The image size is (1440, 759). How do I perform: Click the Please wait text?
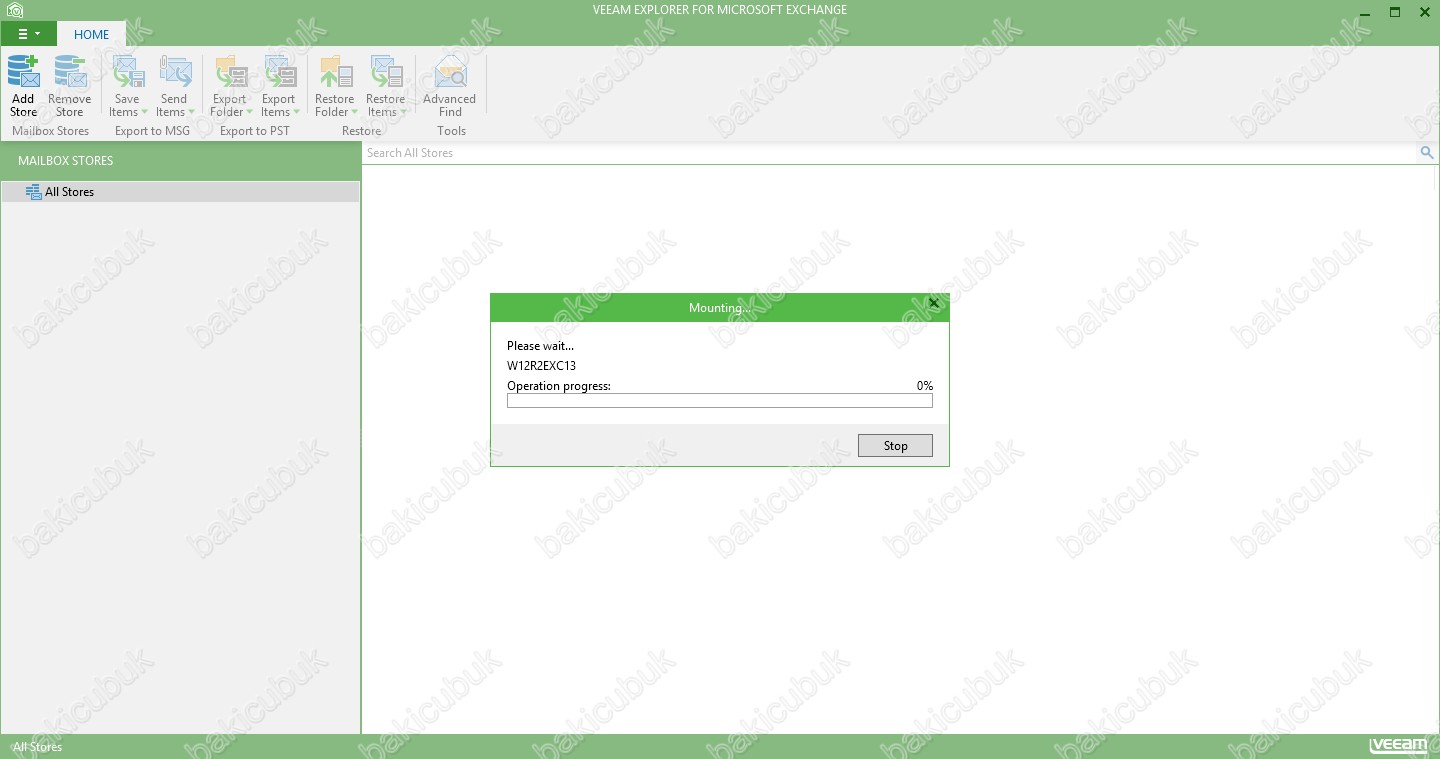click(x=540, y=346)
